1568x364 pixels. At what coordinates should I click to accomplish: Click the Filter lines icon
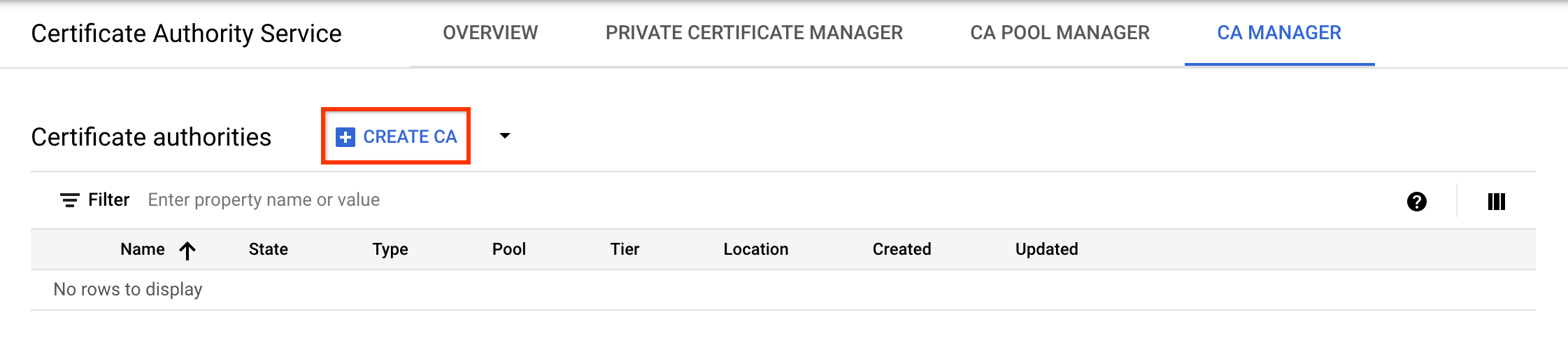[x=69, y=200]
